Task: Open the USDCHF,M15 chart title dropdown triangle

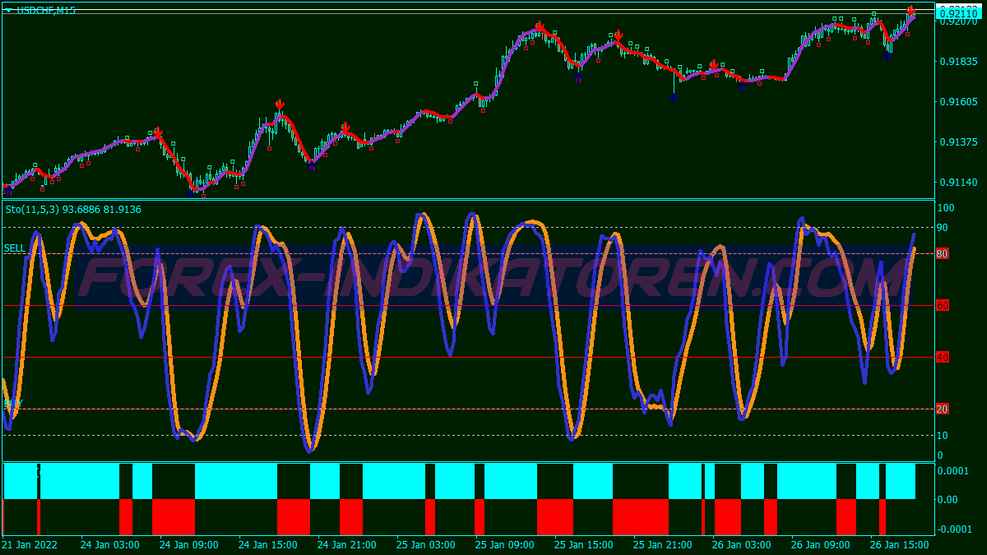Action: [x=8, y=10]
